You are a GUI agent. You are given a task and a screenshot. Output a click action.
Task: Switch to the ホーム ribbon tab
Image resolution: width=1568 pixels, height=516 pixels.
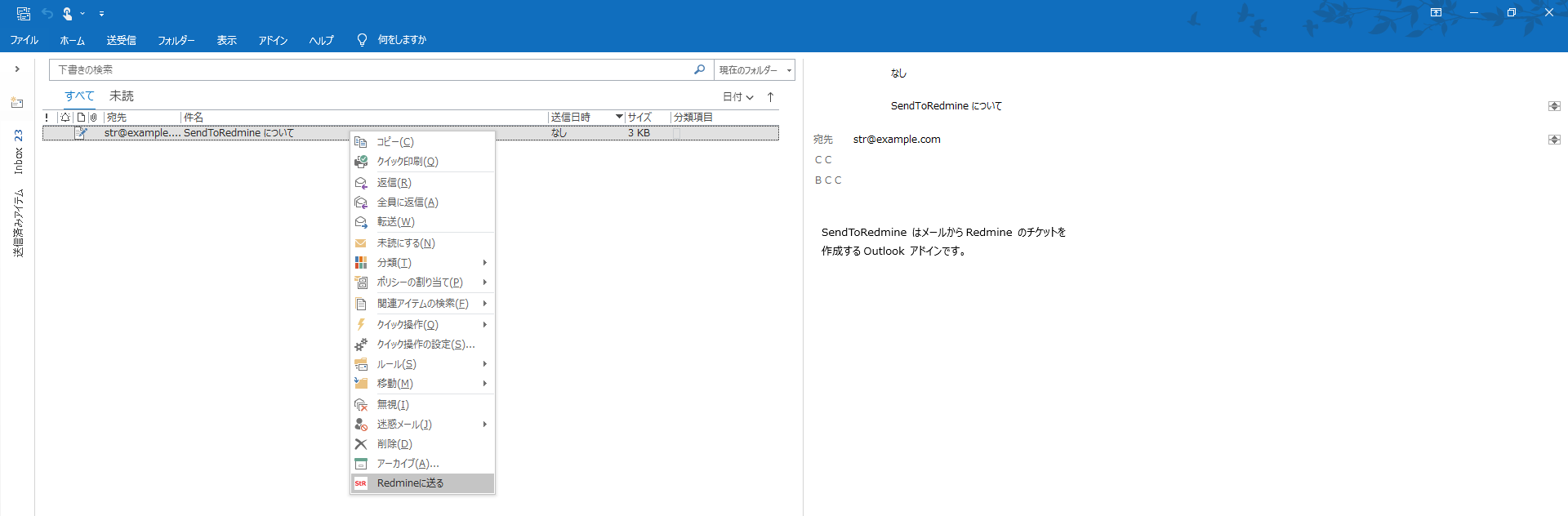[x=73, y=40]
